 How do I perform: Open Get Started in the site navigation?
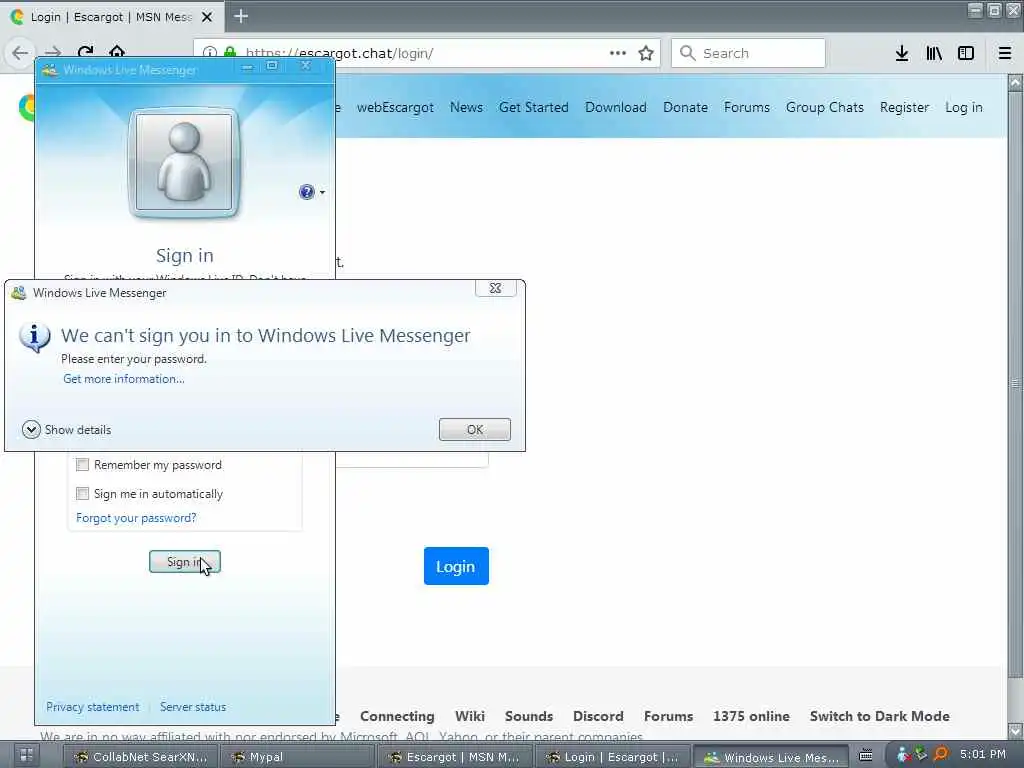534,107
